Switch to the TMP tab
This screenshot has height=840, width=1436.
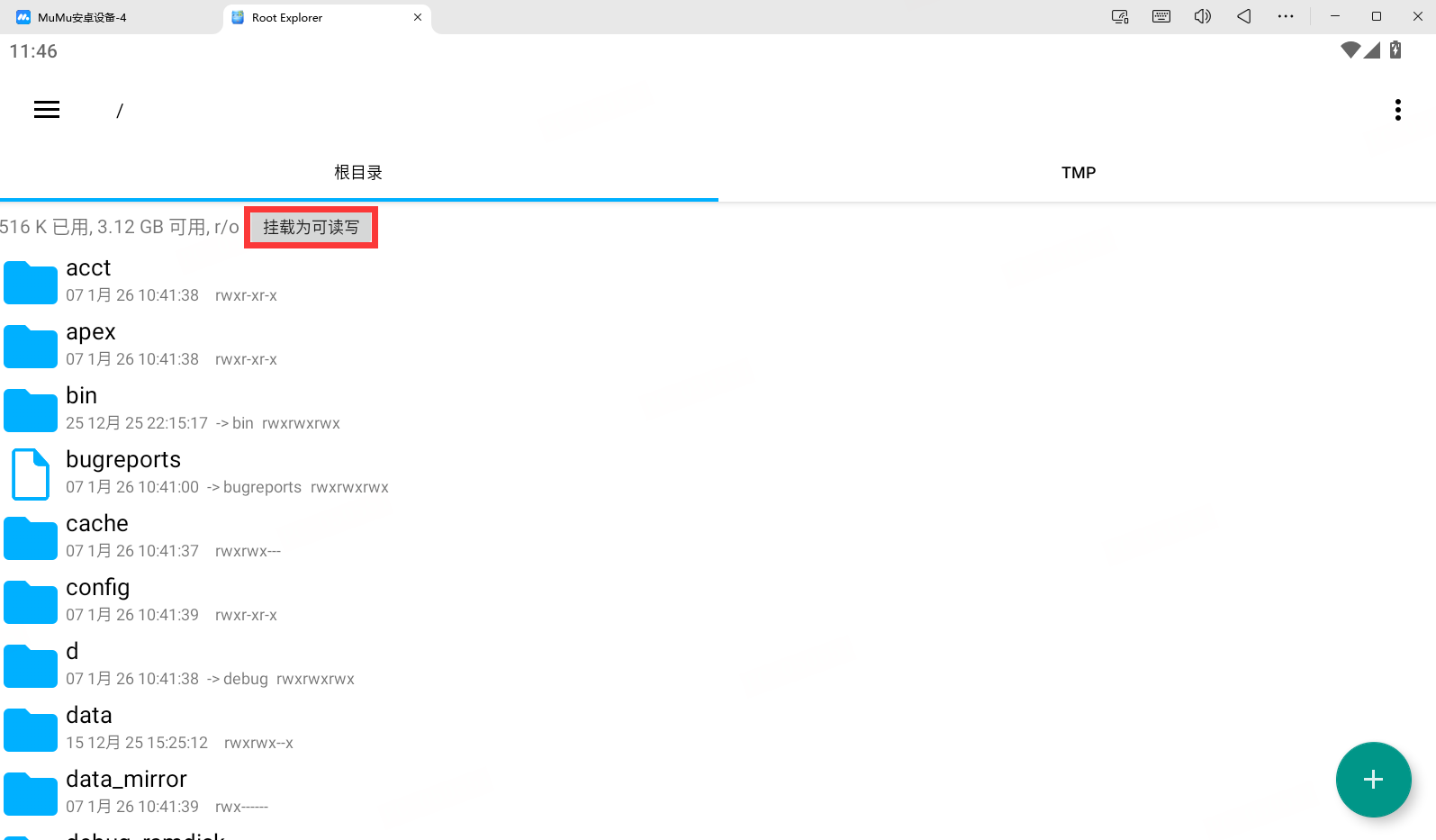pyautogui.click(x=1078, y=173)
